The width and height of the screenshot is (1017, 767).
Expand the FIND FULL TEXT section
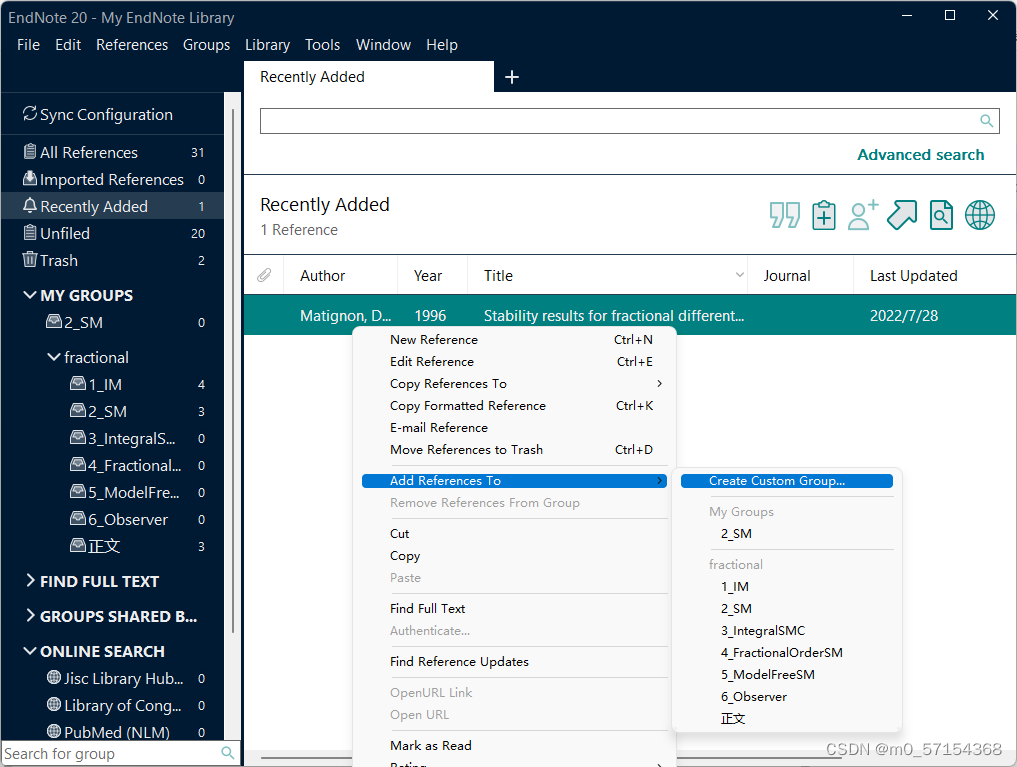coord(30,580)
